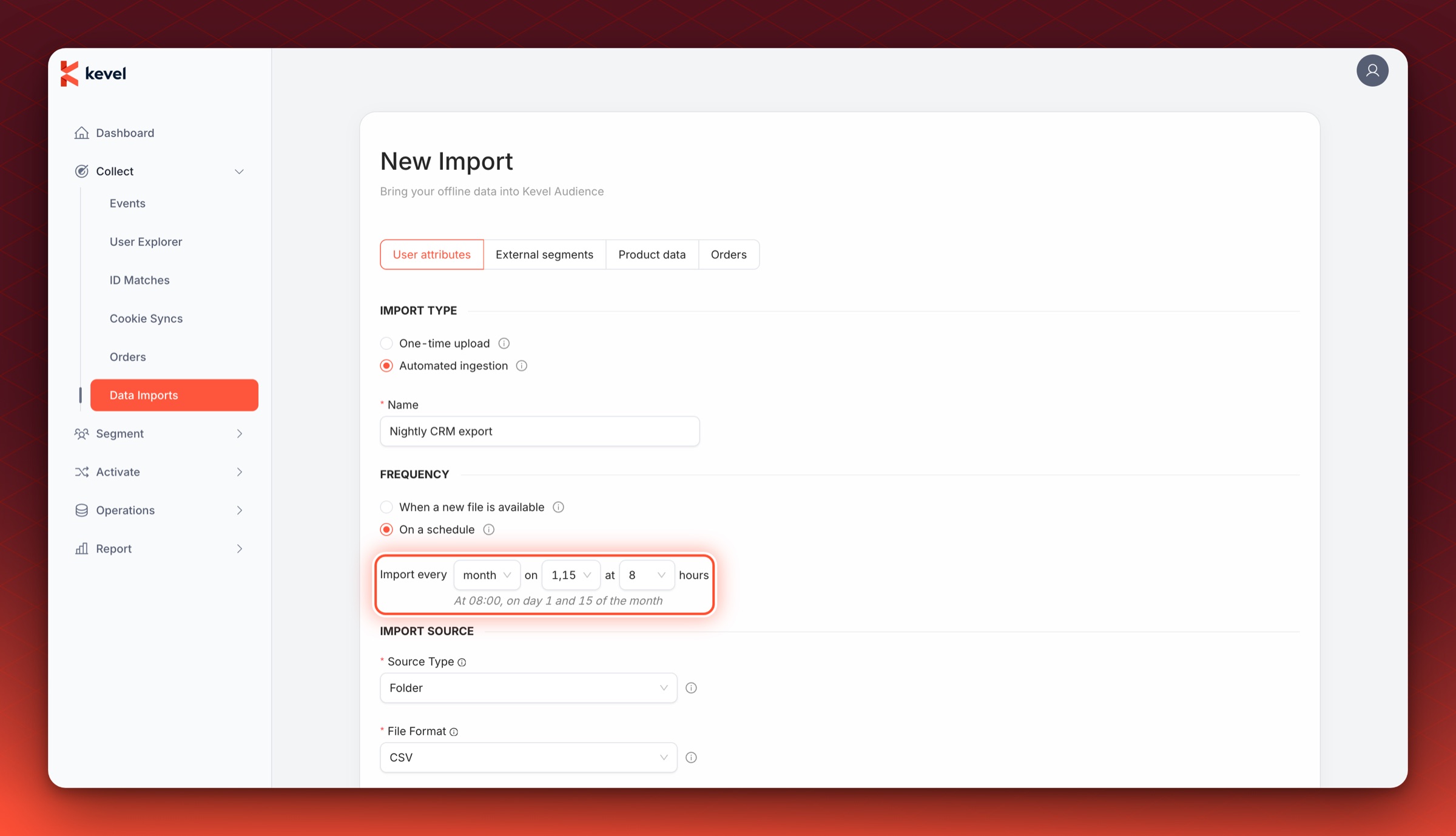Image resolution: width=1456 pixels, height=836 pixels.
Task: Open the hour dropdown showing 8
Action: 647,575
